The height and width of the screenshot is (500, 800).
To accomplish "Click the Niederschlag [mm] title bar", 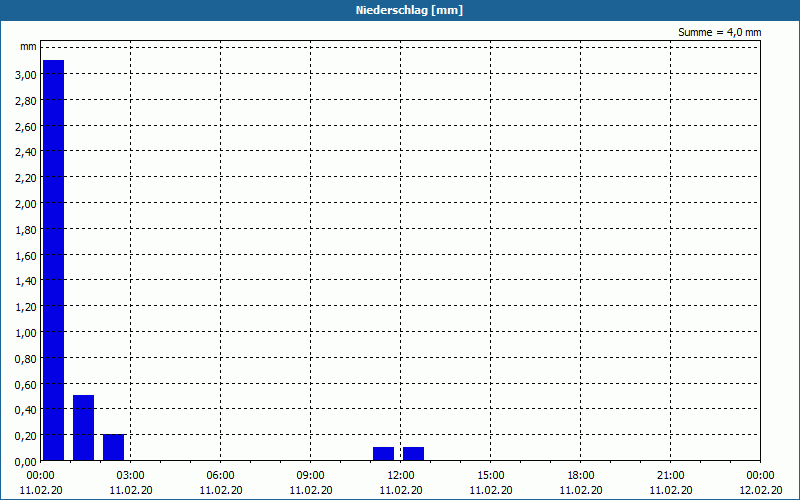I will (400, 10).
